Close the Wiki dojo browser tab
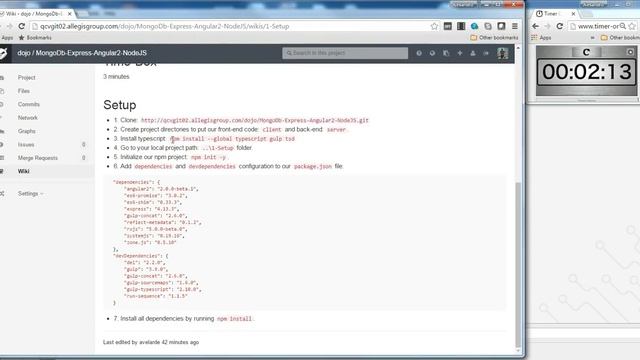 [70, 13]
